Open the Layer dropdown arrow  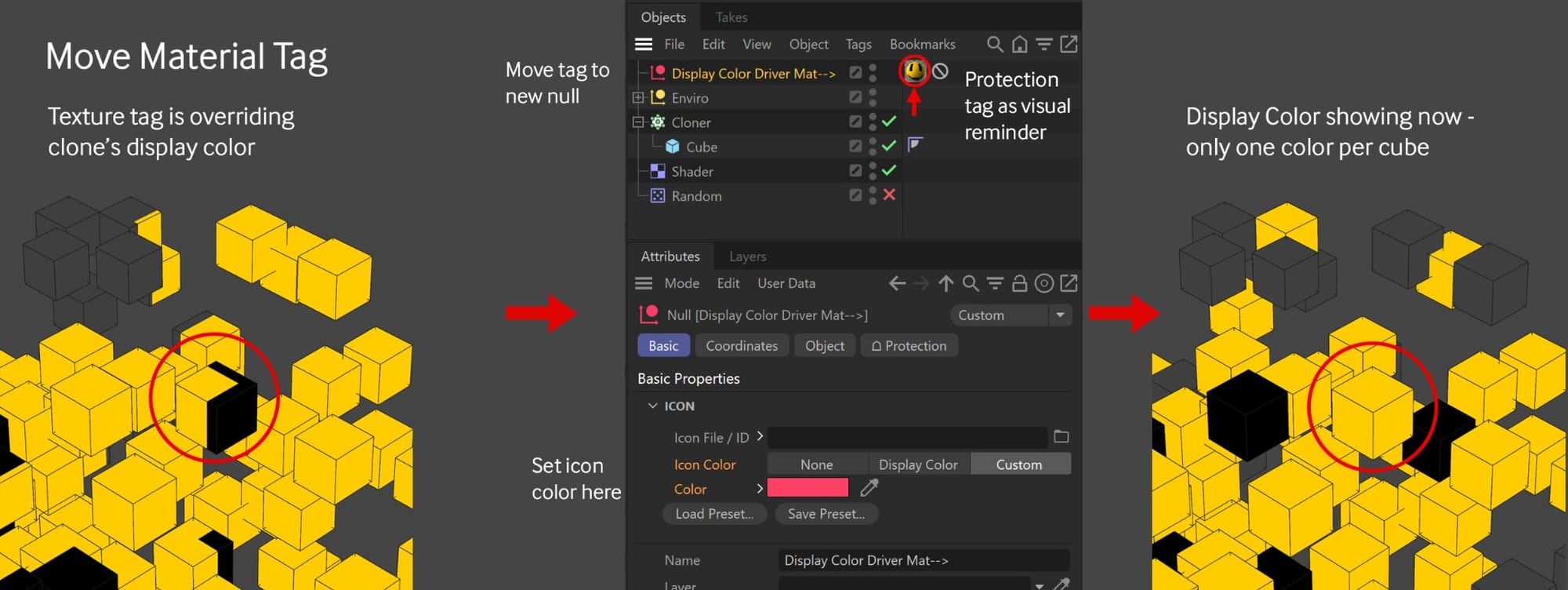(1040, 585)
